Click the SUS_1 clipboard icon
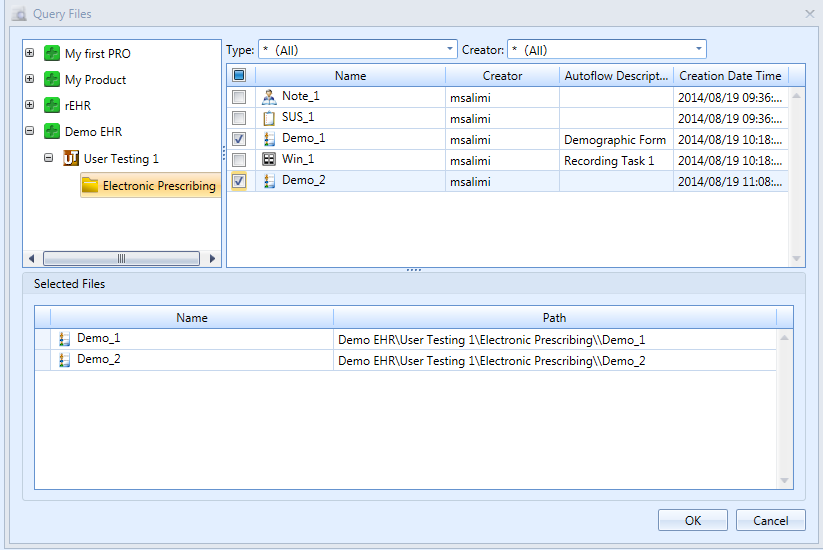This screenshot has width=823, height=550. tap(268, 118)
